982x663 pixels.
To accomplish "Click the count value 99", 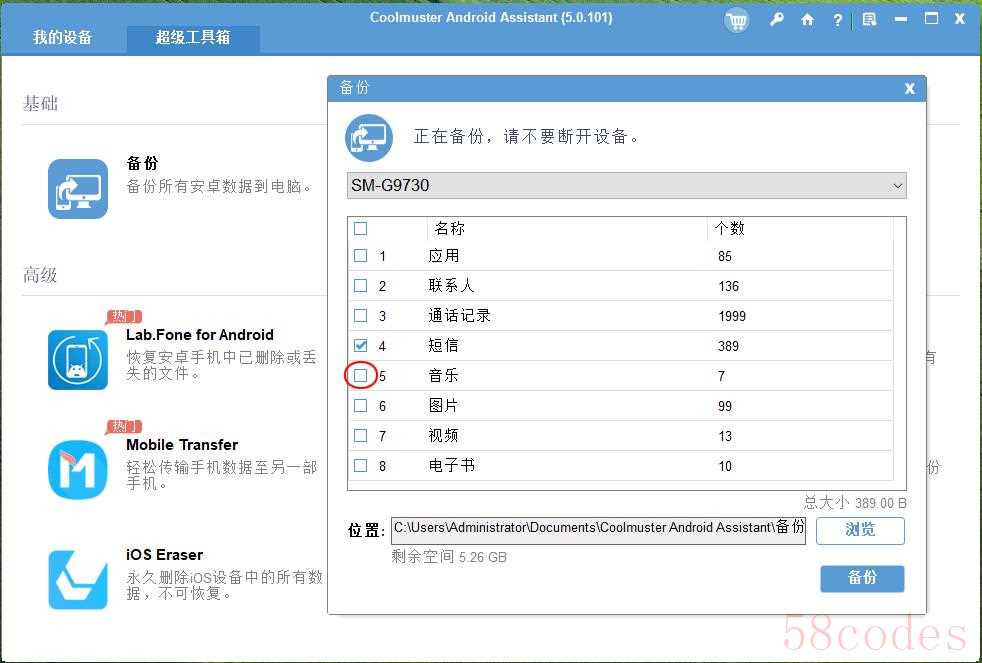I will coord(725,406).
